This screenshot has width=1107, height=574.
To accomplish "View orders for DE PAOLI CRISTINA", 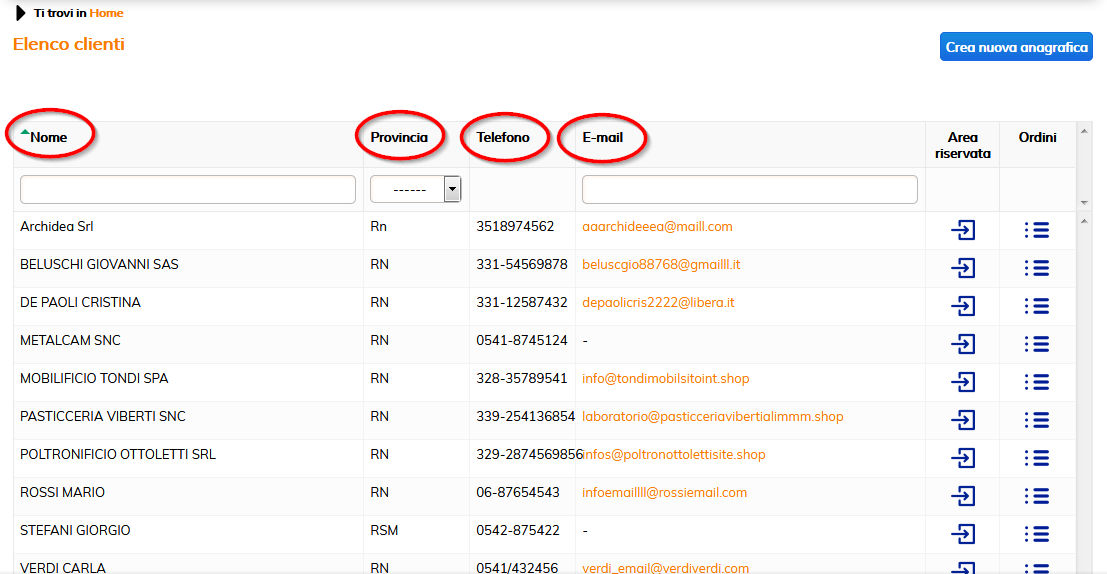I will [1037, 306].
